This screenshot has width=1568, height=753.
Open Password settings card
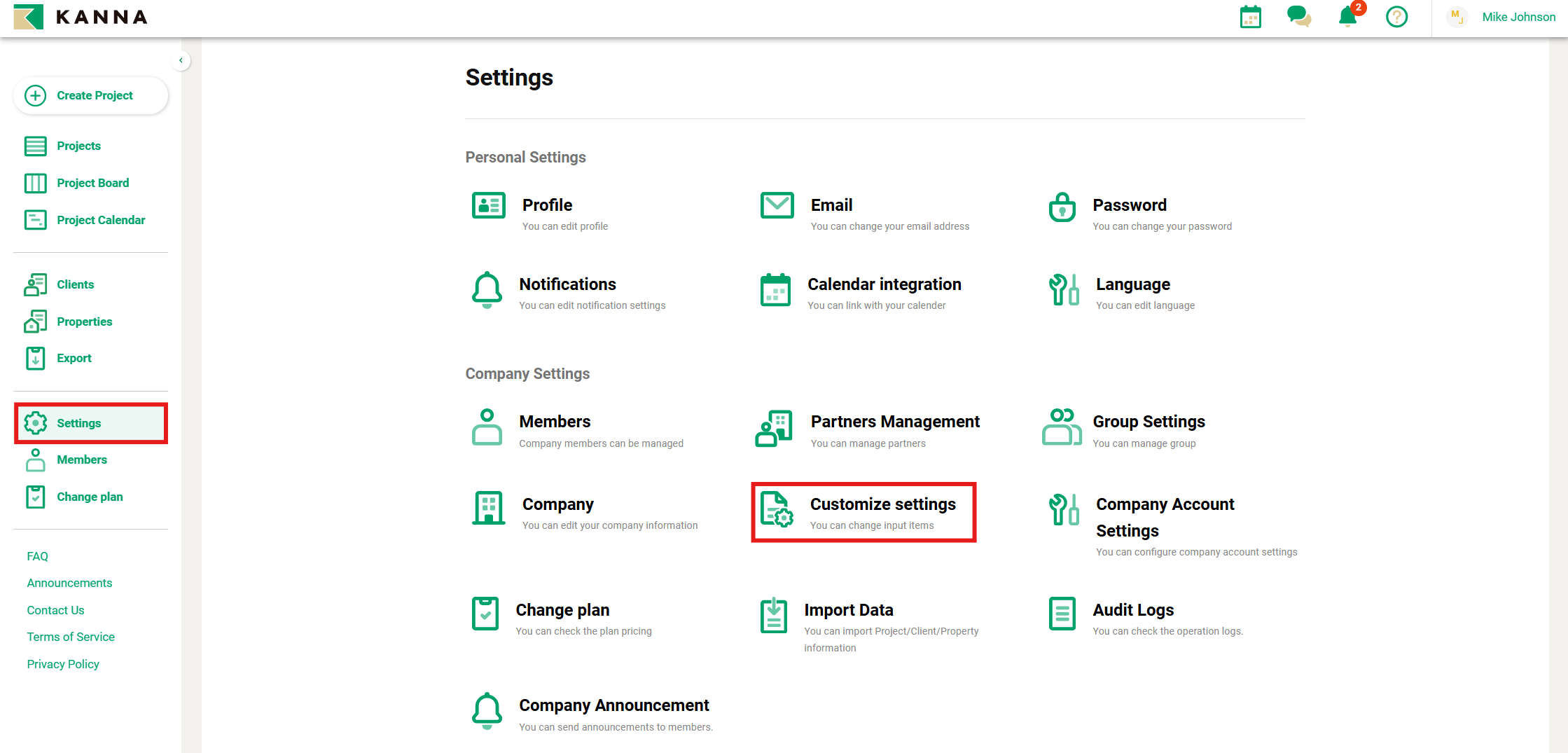pos(1129,205)
